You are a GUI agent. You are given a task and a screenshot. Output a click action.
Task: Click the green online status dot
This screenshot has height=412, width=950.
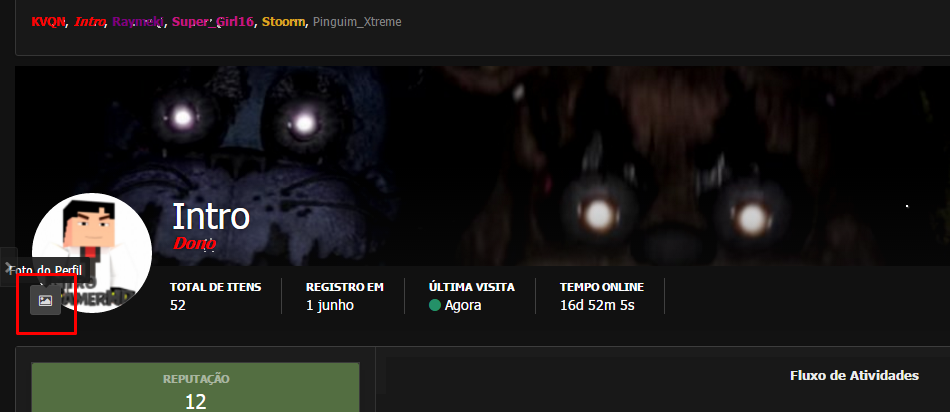coord(434,305)
